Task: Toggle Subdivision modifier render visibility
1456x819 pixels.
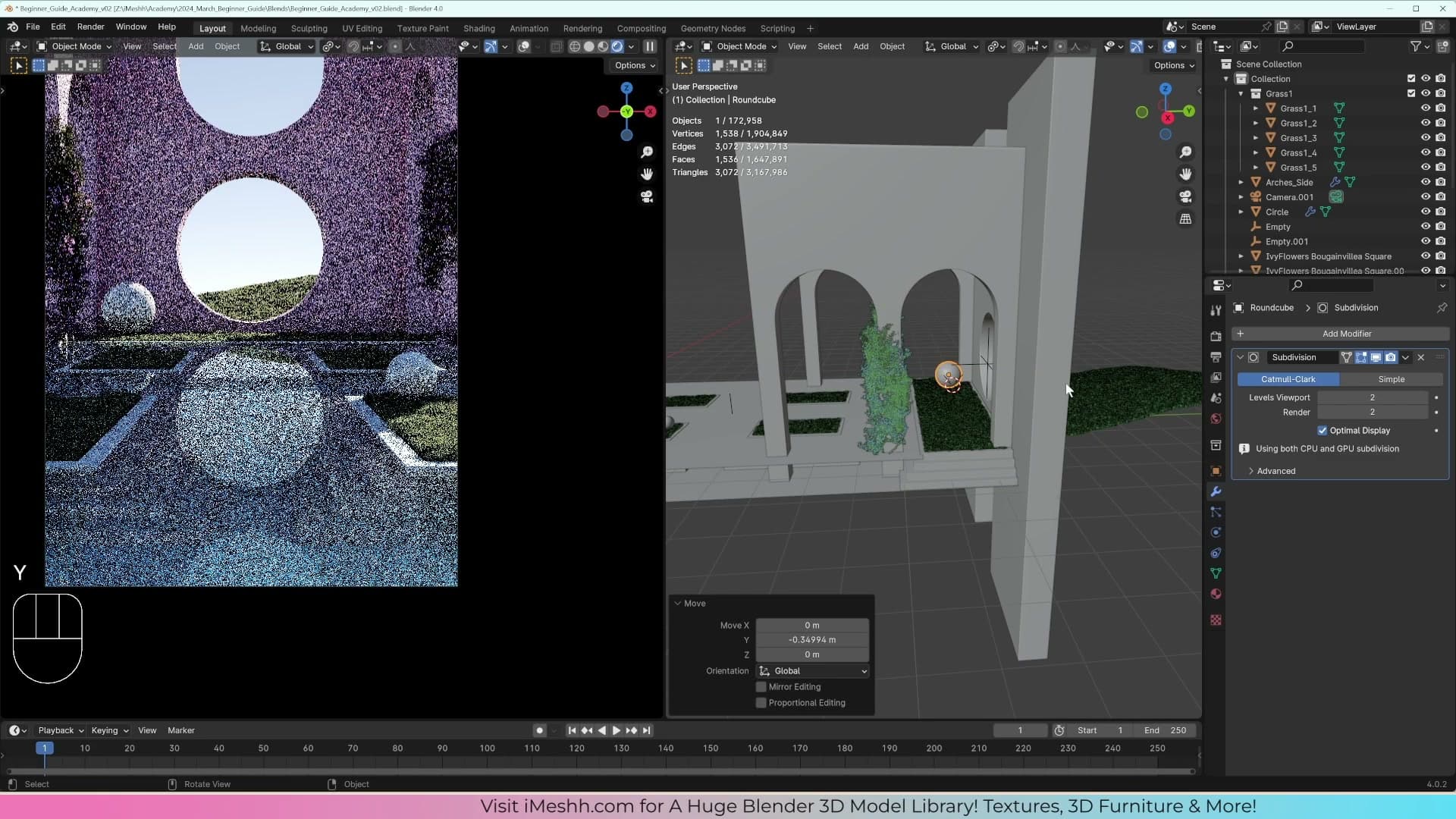Action: [x=1390, y=357]
